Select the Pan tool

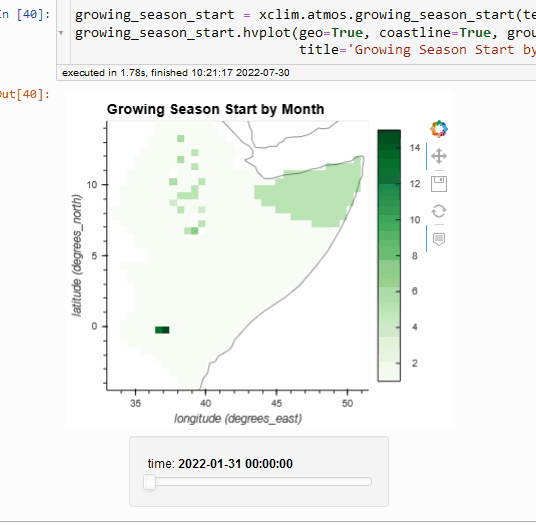(439, 157)
